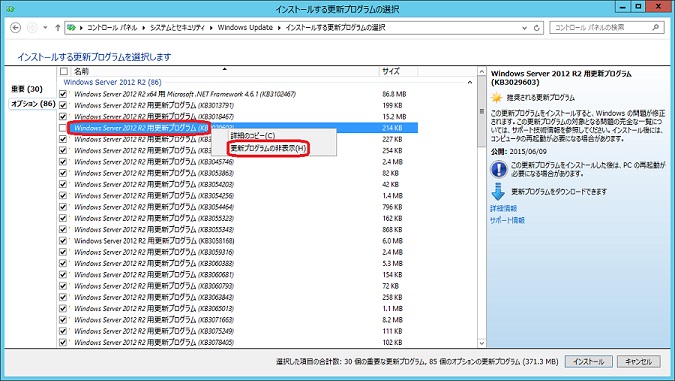Screen dimensions: 675x381
Task: Select the KB3055343 update row
Action: (x=238, y=229)
